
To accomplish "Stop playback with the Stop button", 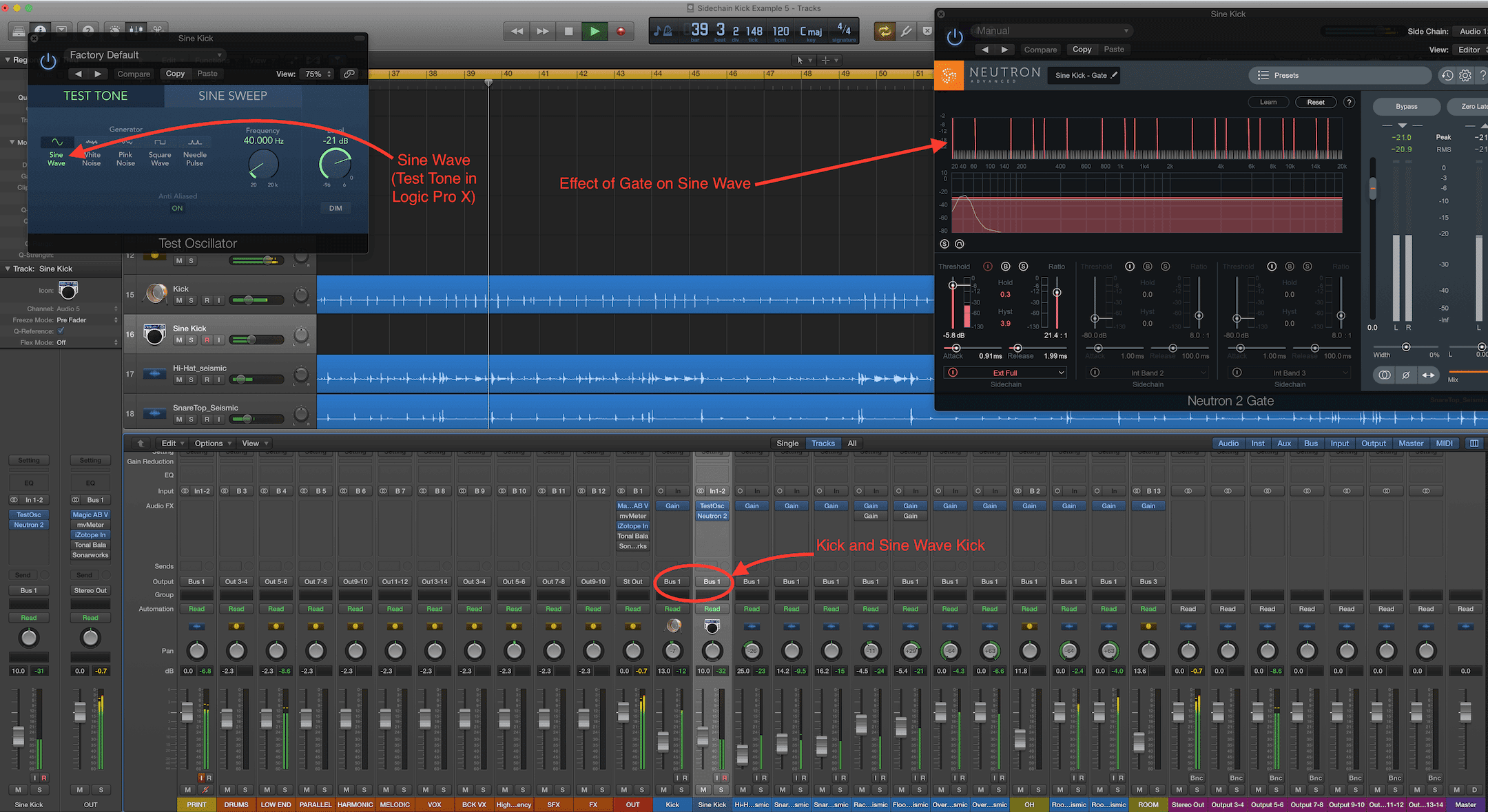I will 568,31.
